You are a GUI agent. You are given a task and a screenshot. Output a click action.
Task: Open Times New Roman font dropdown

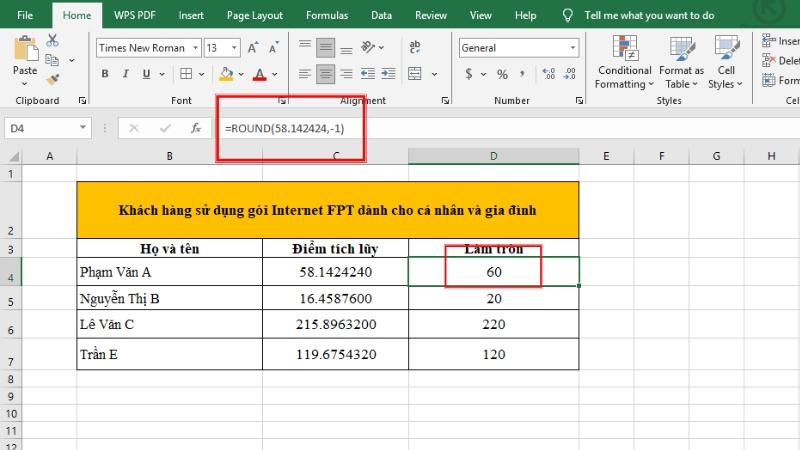(195, 48)
